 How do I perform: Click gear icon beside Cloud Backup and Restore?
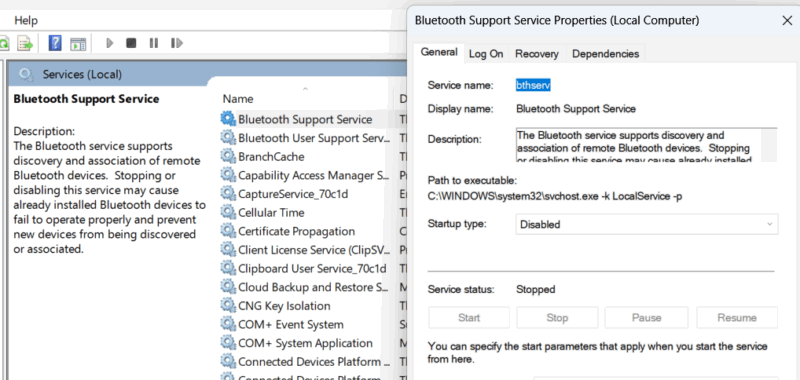(x=228, y=287)
